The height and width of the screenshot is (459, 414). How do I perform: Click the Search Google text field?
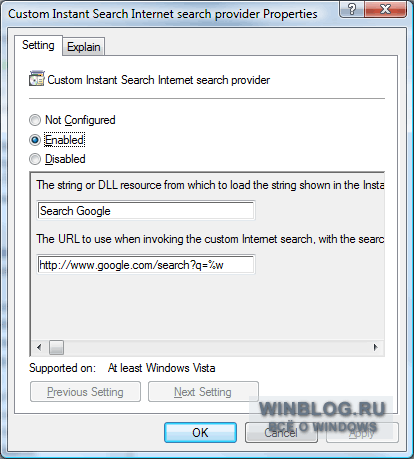pyautogui.click(x=146, y=211)
